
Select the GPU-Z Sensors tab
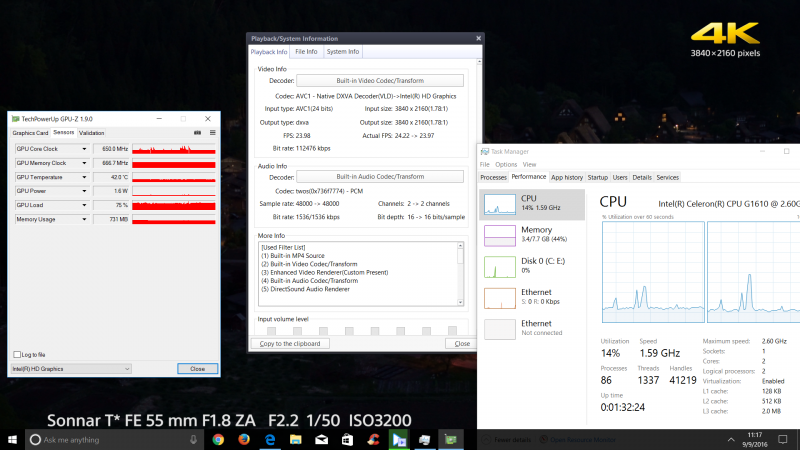pos(64,133)
